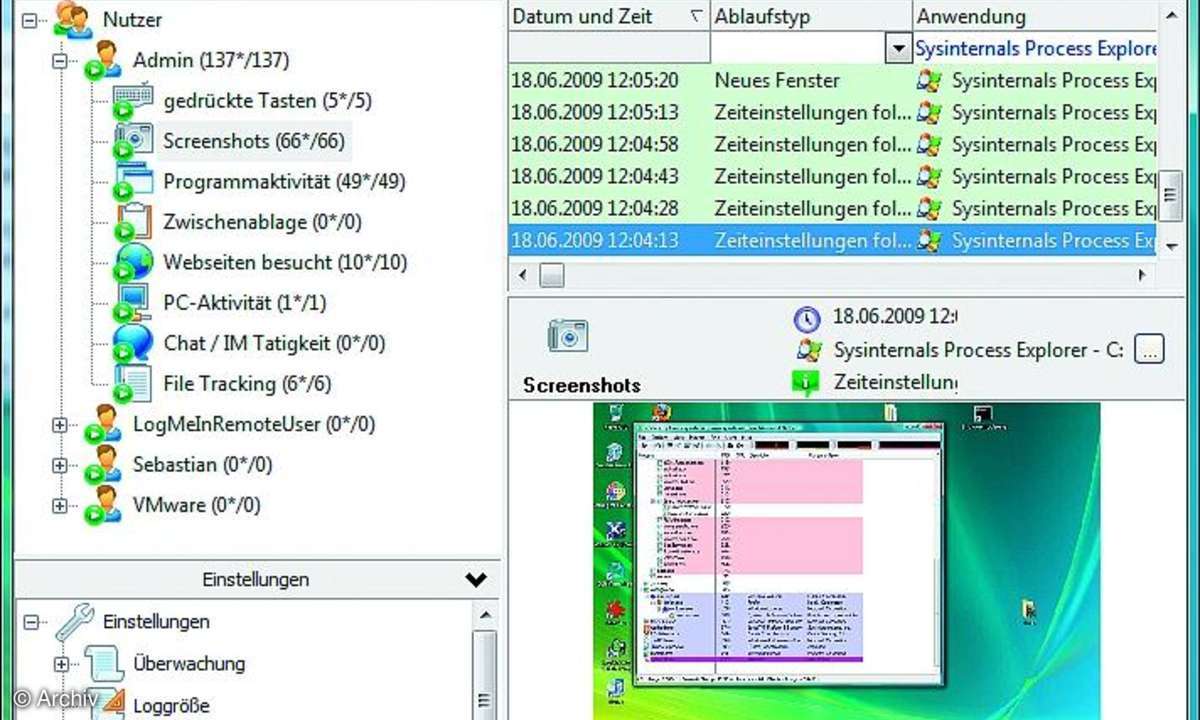The image size is (1200, 720).
Task: Click the clock icon beside 18.06.2009 detail
Action: [807, 319]
